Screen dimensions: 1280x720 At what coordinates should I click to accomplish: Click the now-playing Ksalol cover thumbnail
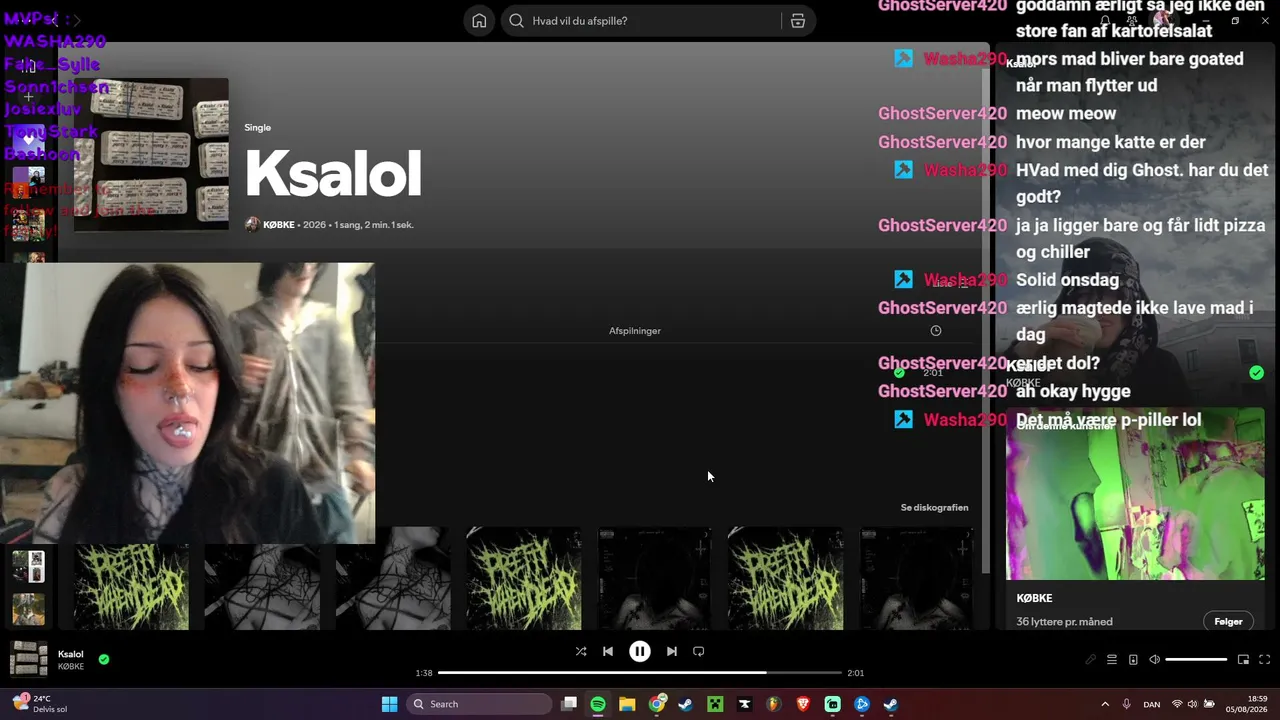28,659
